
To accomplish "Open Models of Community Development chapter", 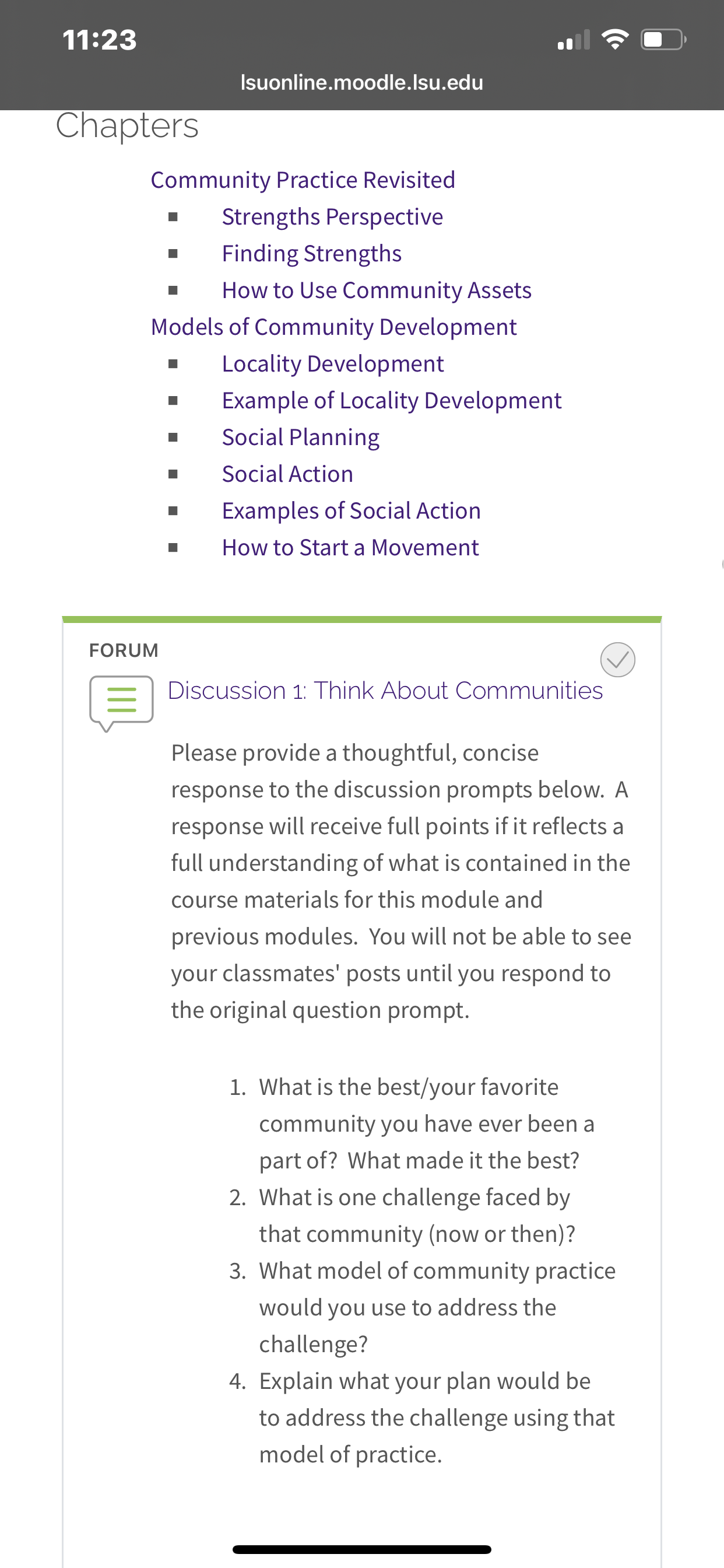I will (x=333, y=327).
